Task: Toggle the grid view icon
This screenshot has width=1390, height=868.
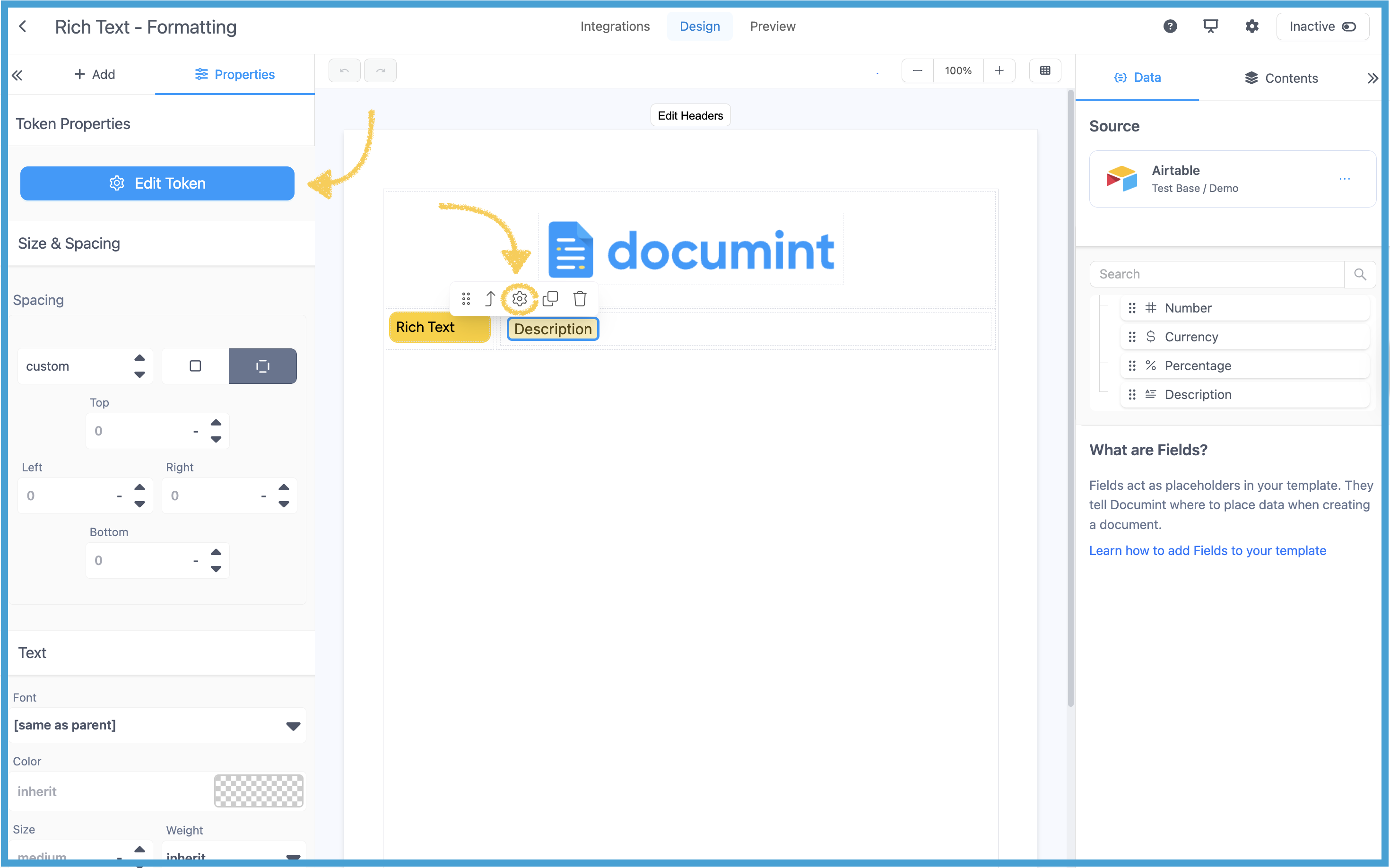Action: coord(1045,70)
